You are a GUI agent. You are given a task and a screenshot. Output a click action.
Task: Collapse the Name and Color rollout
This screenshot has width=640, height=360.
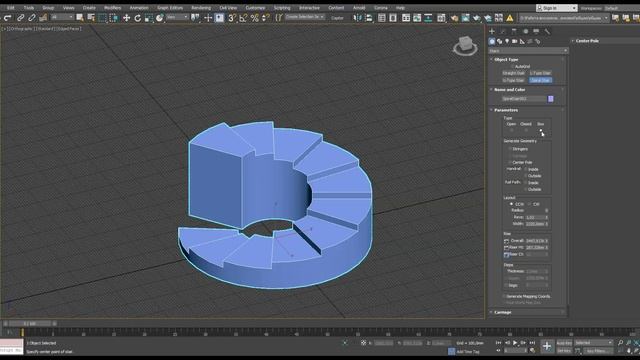[510, 90]
